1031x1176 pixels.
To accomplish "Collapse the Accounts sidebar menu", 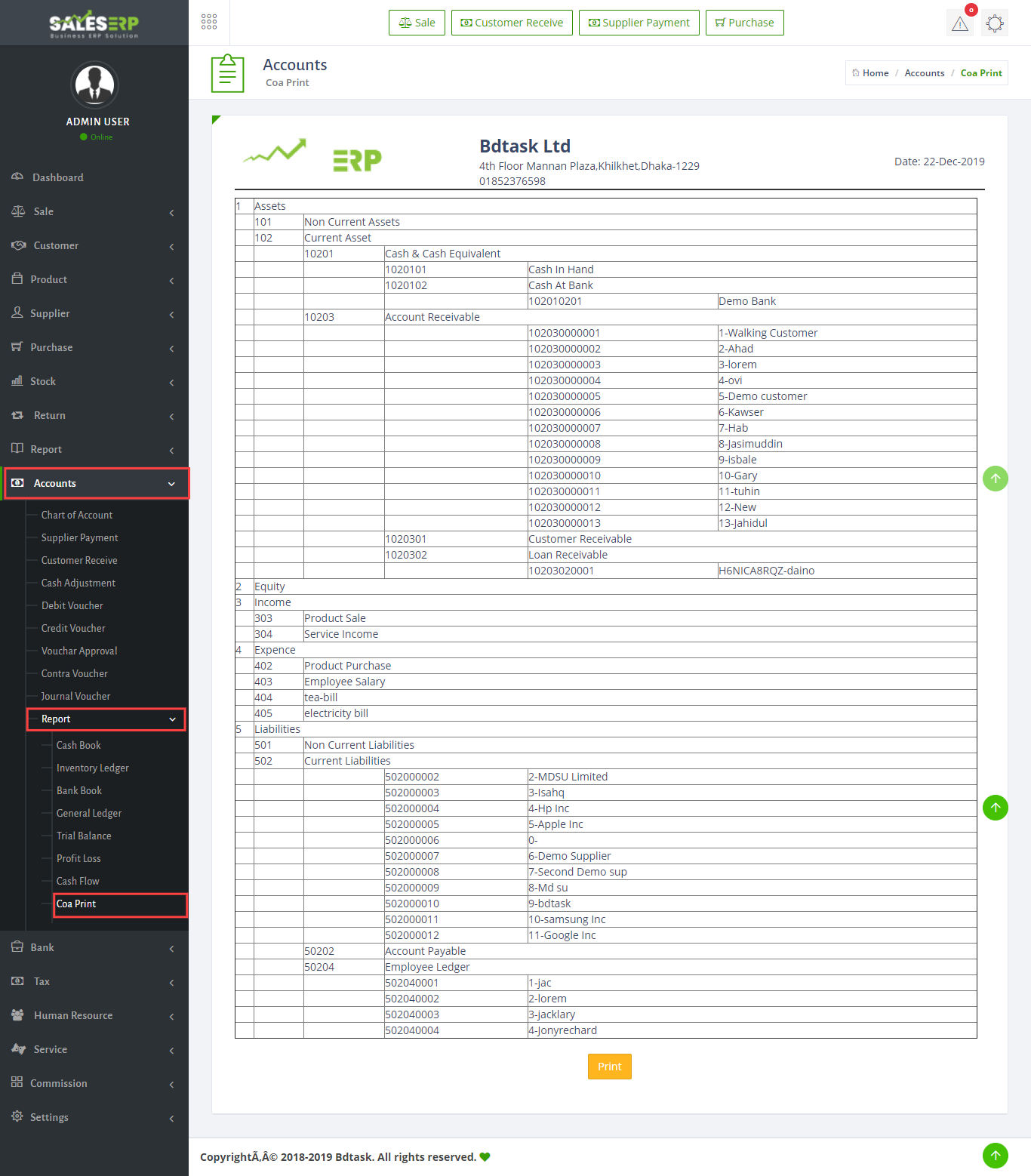I will point(97,483).
